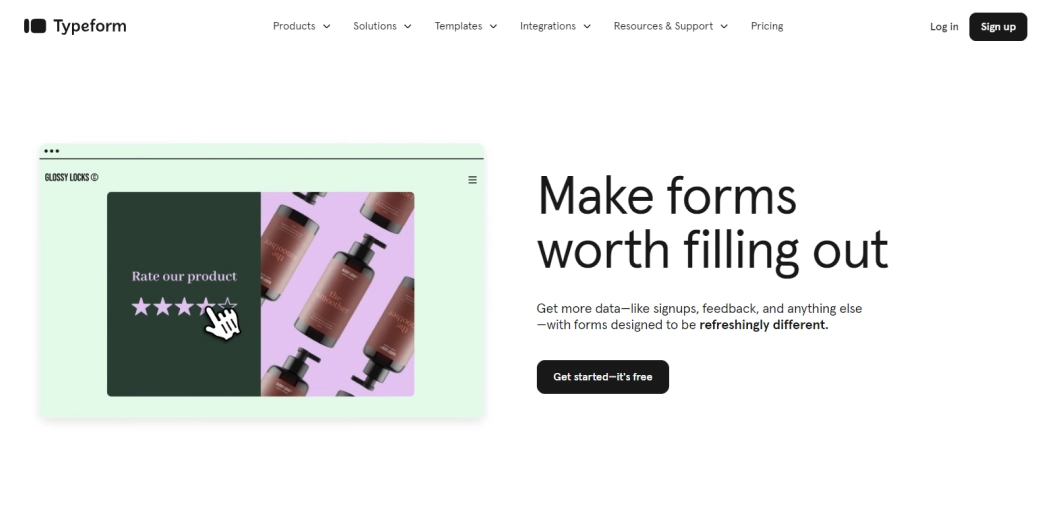Viewport: 1050px width, 525px height.
Task: Click the Glossy Locks brand logo
Action: pos(71,177)
